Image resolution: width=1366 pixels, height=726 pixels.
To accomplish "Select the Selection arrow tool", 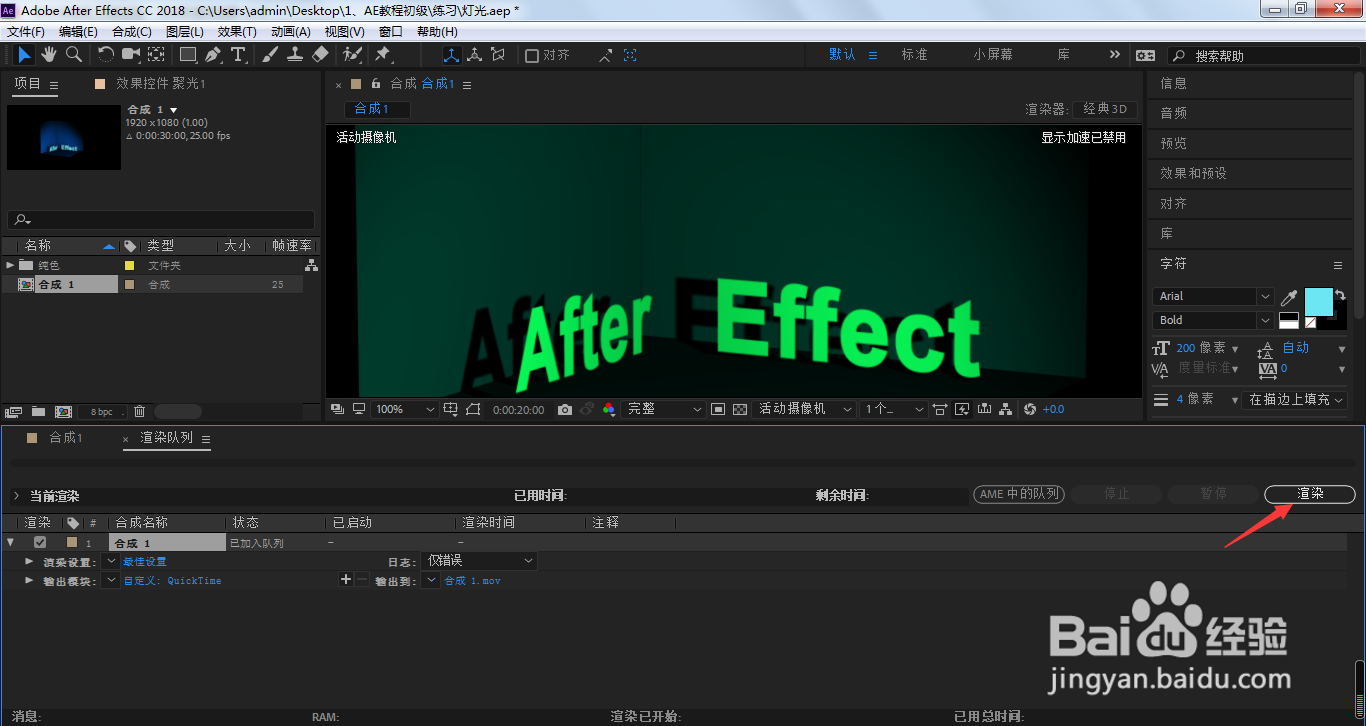I will 25,55.
